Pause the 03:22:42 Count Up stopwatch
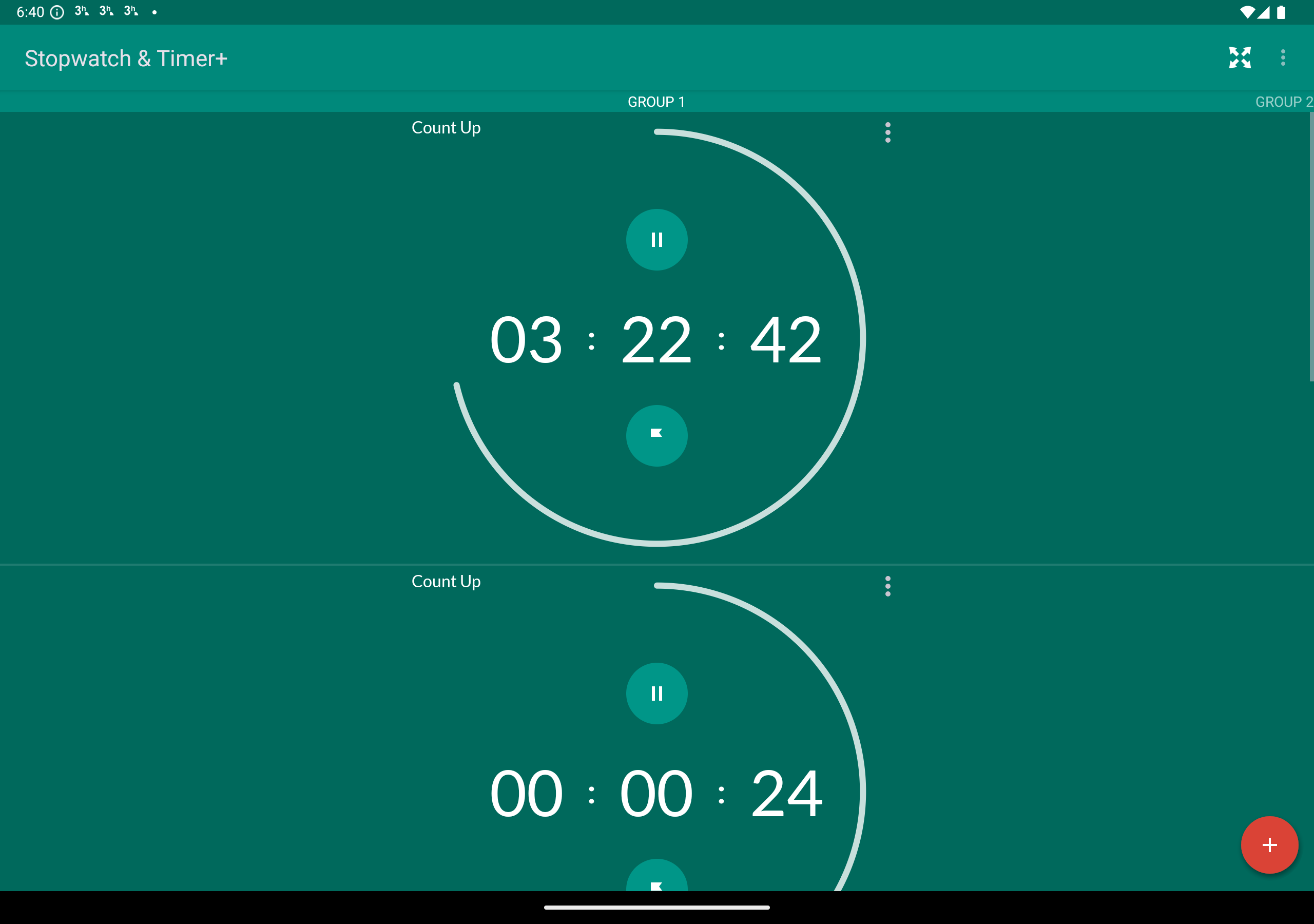This screenshot has width=1314, height=924. point(656,239)
